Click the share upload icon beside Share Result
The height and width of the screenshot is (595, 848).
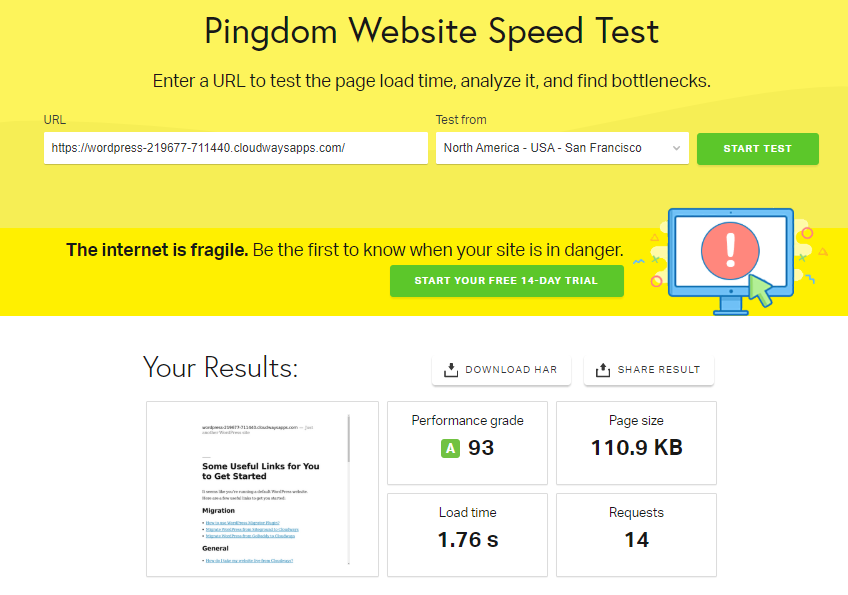click(x=603, y=370)
